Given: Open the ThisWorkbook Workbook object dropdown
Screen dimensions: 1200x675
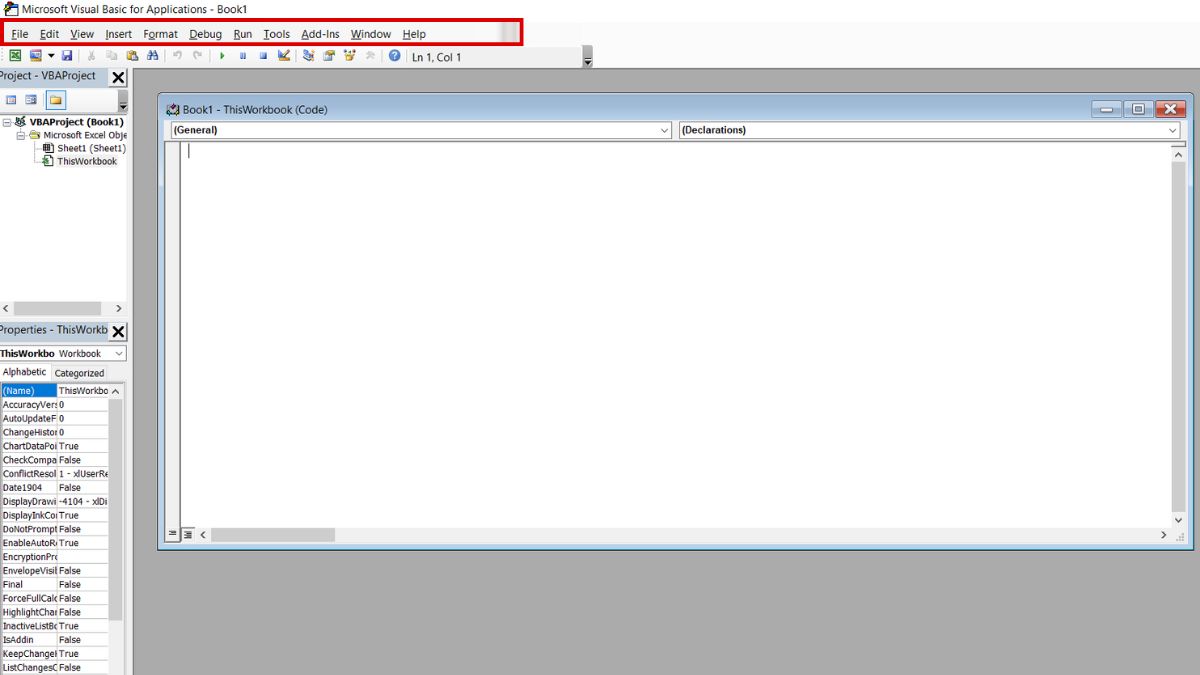Looking at the screenshot, I should [63, 353].
